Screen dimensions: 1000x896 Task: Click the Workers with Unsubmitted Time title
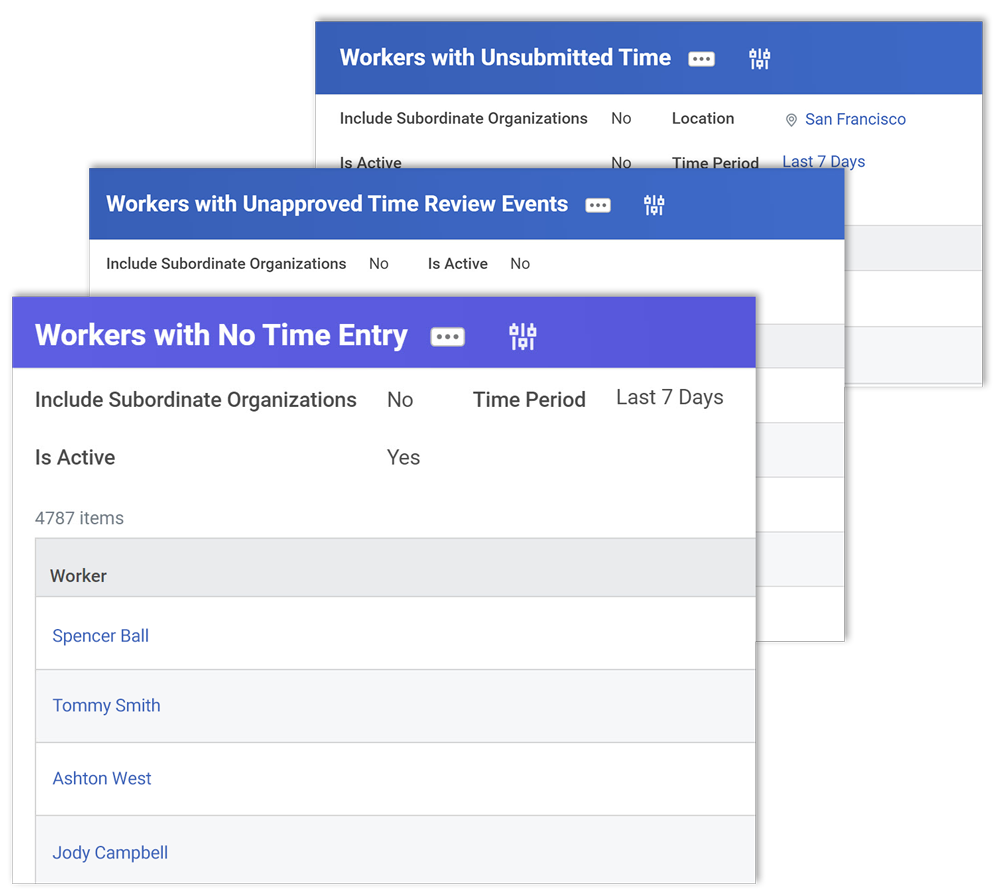(x=505, y=58)
